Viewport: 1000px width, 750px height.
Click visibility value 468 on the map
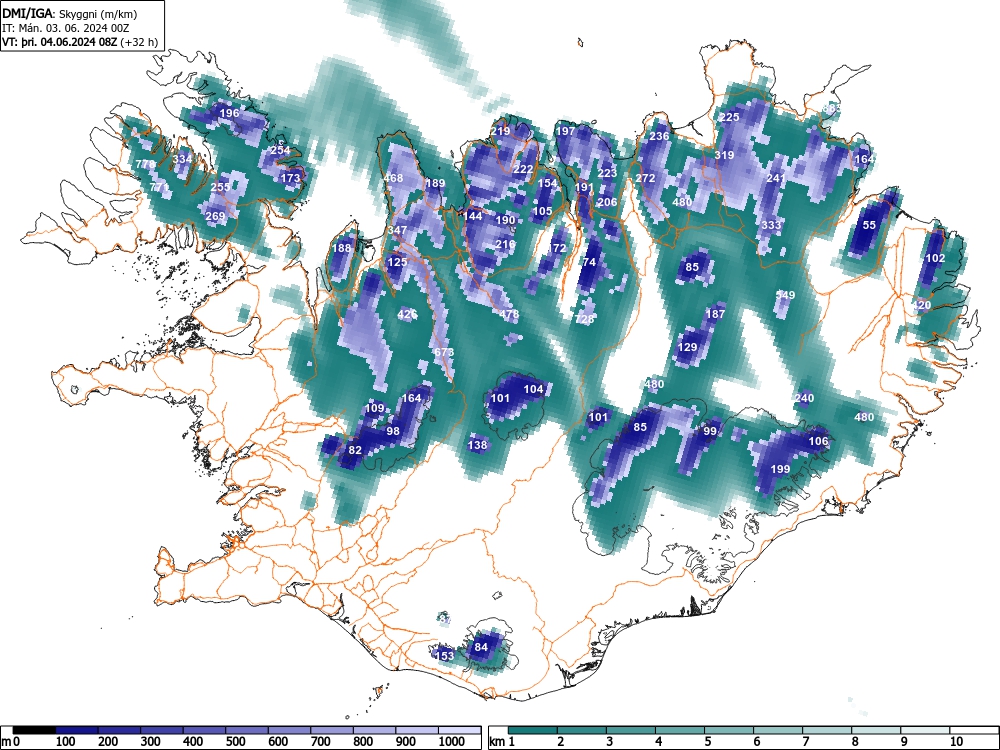[x=393, y=178]
